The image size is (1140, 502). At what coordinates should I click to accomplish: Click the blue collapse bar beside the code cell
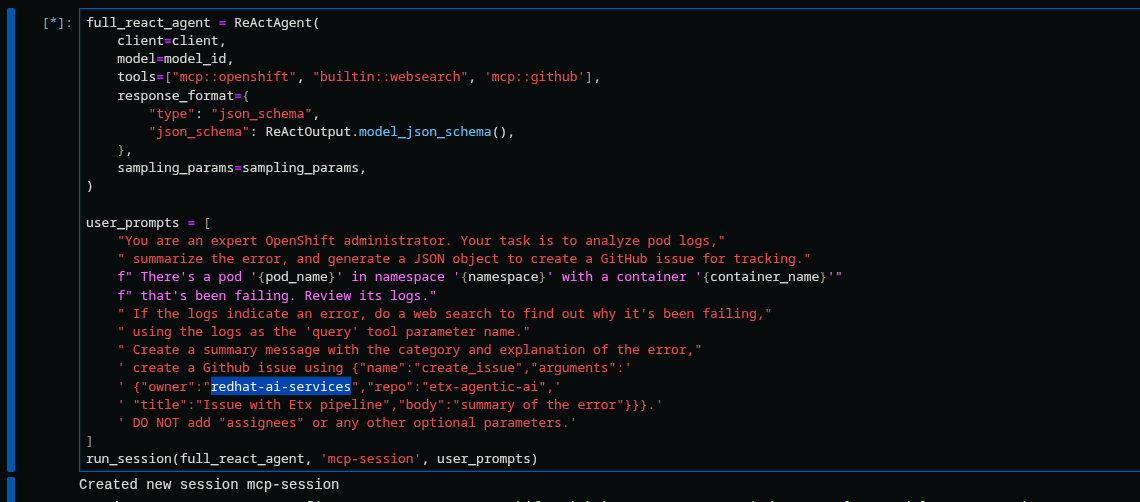click(x=11, y=240)
